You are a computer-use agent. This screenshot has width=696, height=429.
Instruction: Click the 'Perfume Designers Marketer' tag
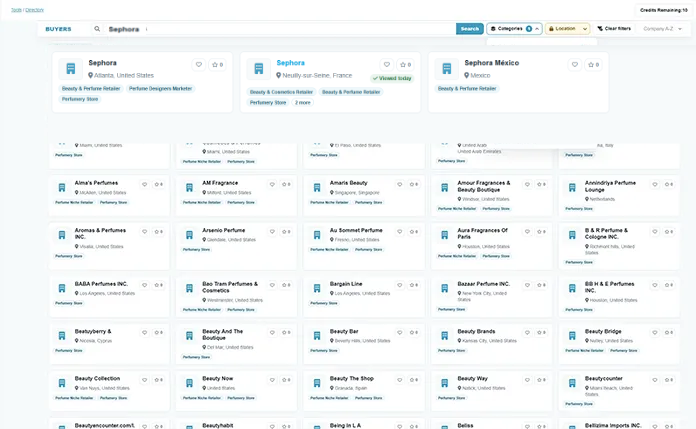point(160,89)
